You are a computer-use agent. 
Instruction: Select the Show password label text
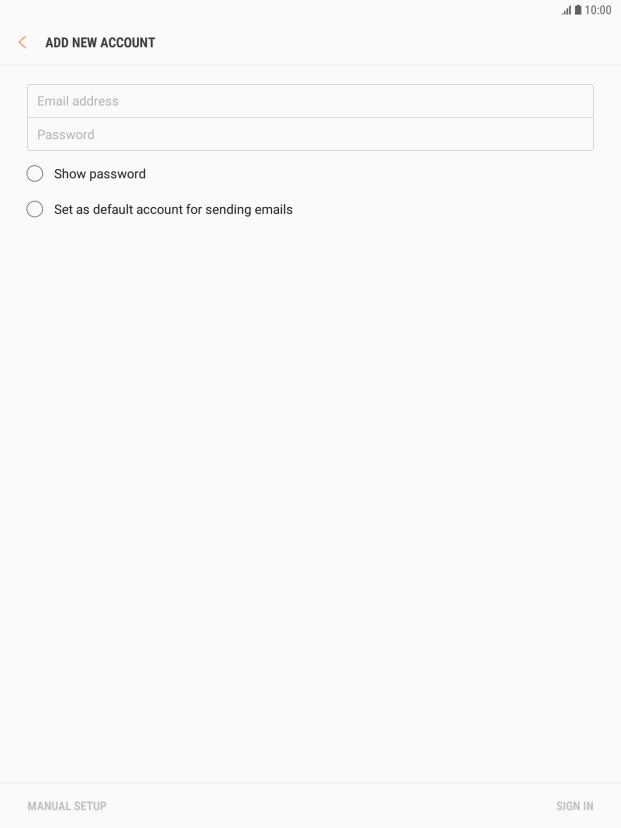click(x=100, y=174)
